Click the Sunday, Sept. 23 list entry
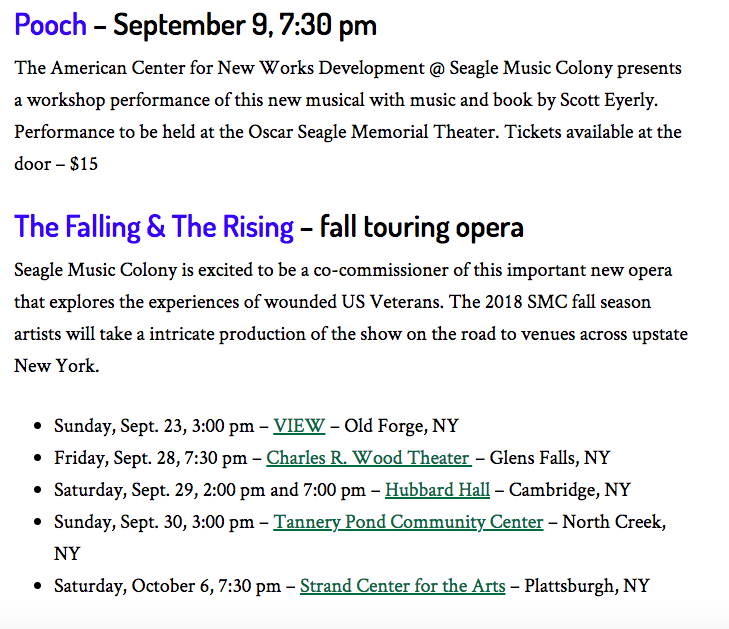Image resolution: width=729 pixels, height=629 pixels. pos(256,426)
